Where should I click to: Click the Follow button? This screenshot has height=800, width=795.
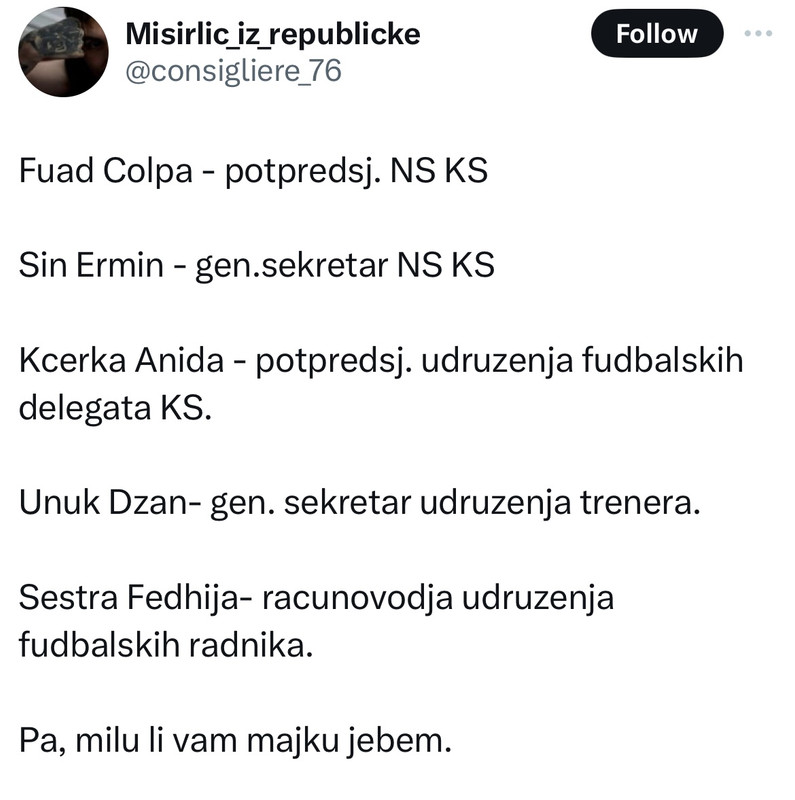(657, 34)
